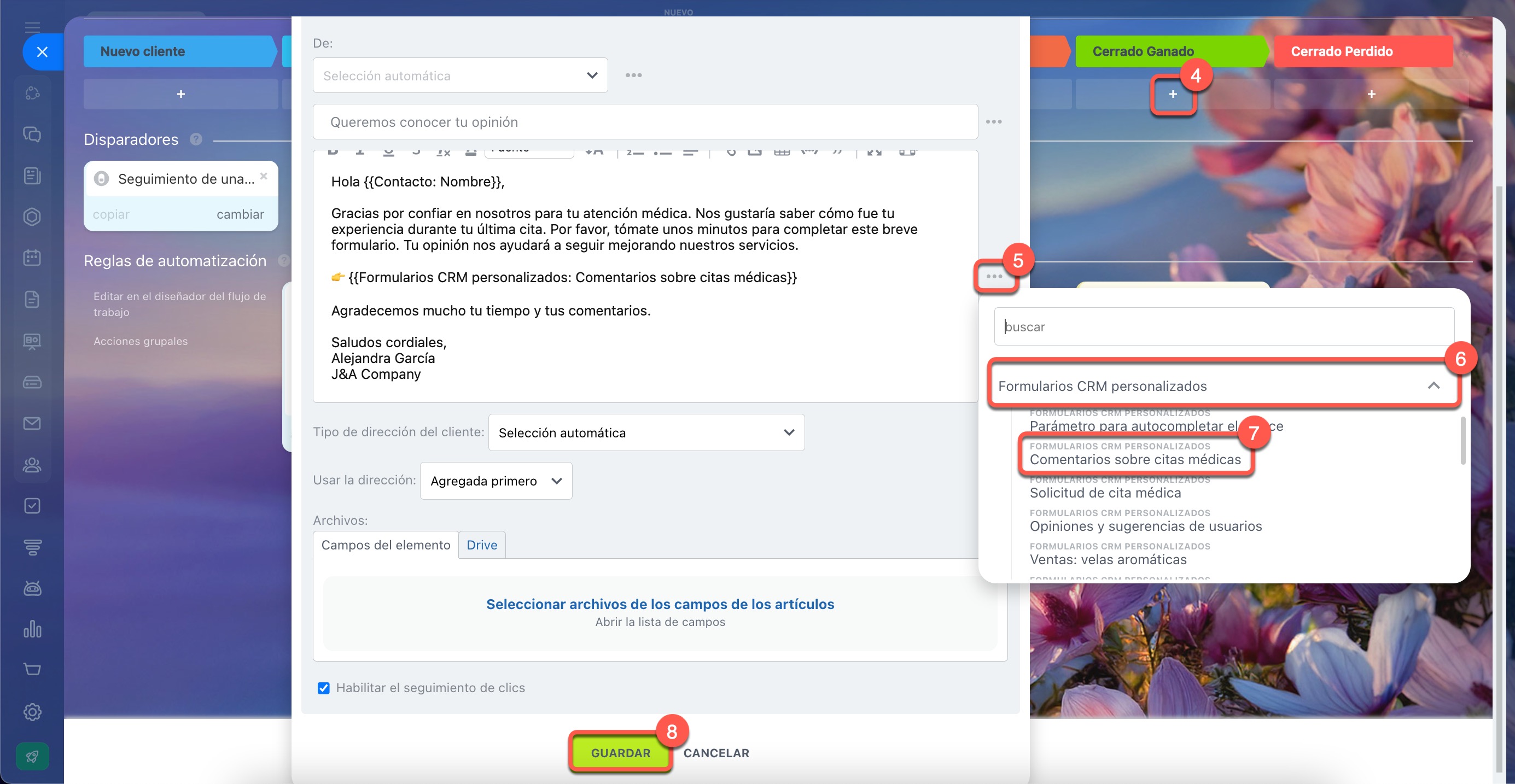Screen dimensions: 1515x784
Task: Click the buscar search field
Action: (x=1224, y=327)
